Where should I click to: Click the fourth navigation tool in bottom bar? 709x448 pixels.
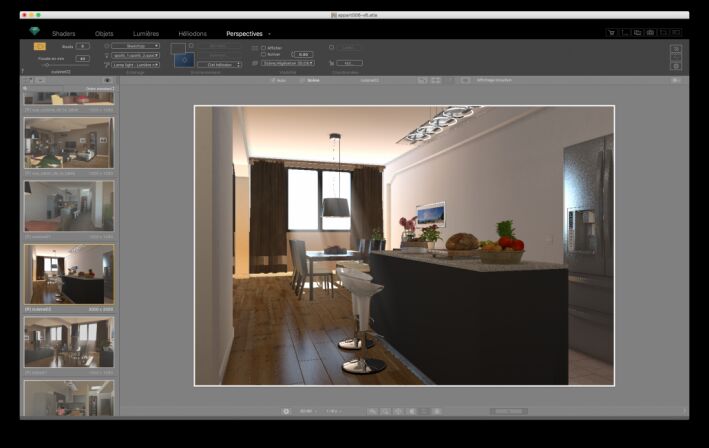point(411,411)
